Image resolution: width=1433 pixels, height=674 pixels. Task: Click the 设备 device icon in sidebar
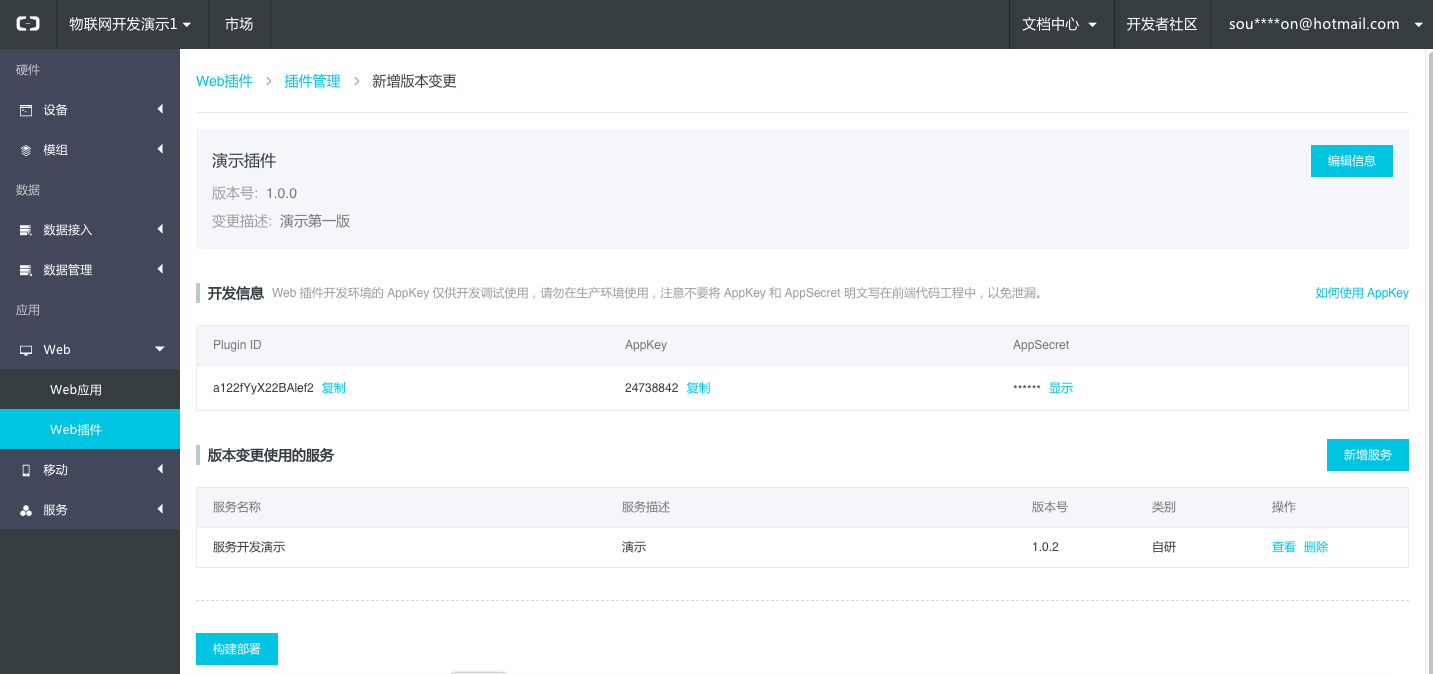coord(26,110)
